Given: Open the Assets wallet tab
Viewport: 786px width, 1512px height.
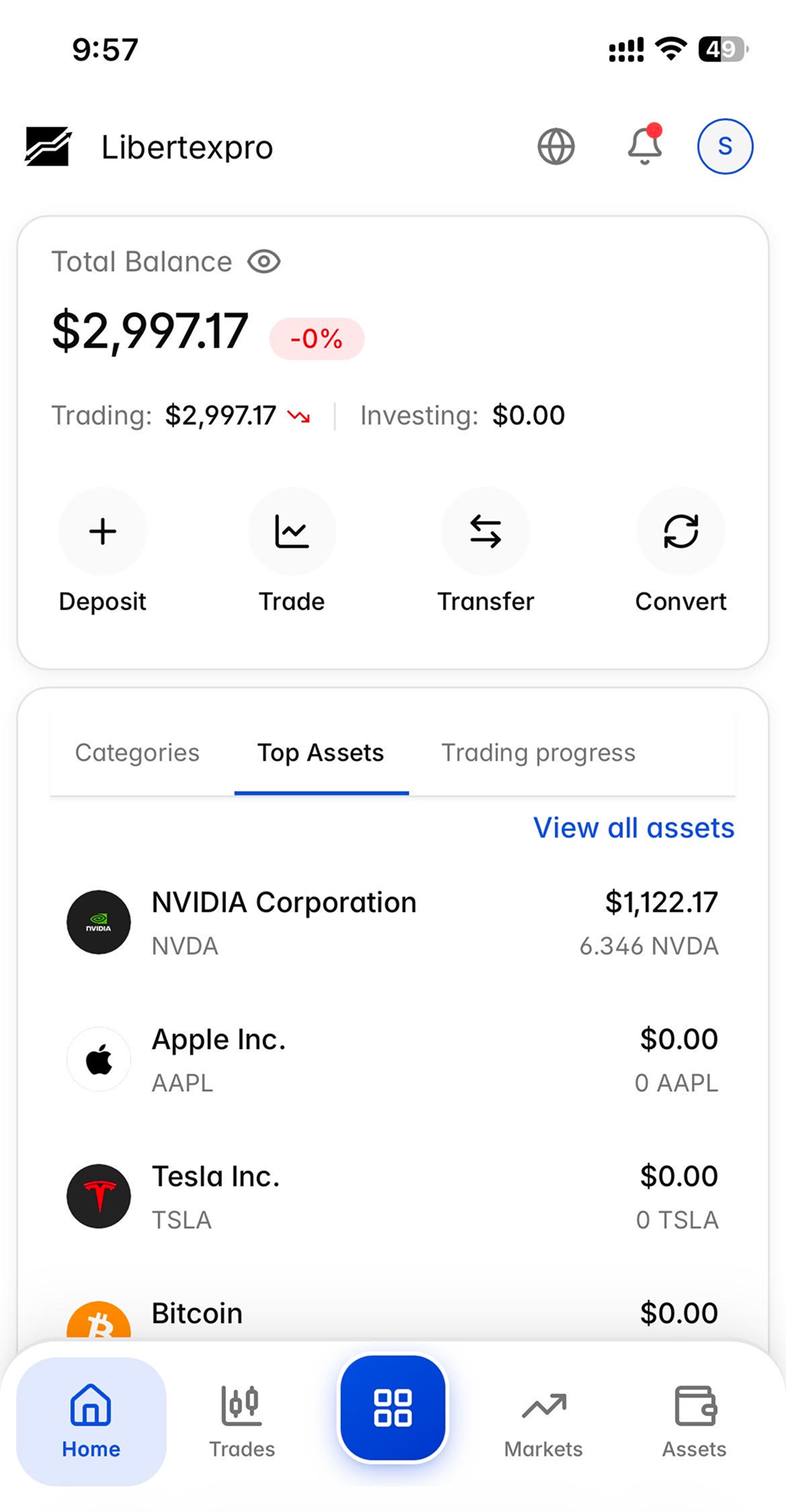Looking at the screenshot, I should click(694, 1422).
